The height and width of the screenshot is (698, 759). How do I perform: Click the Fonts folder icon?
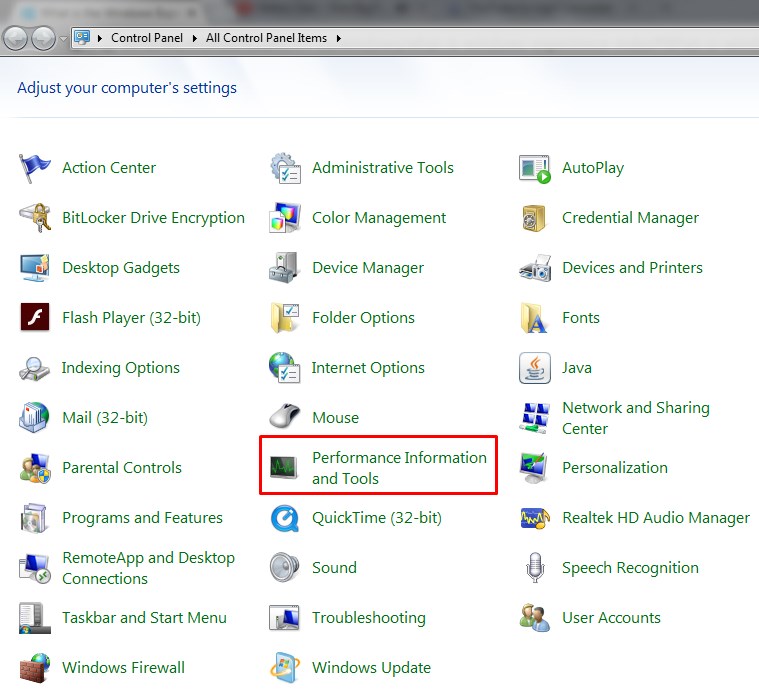[533, 318]
